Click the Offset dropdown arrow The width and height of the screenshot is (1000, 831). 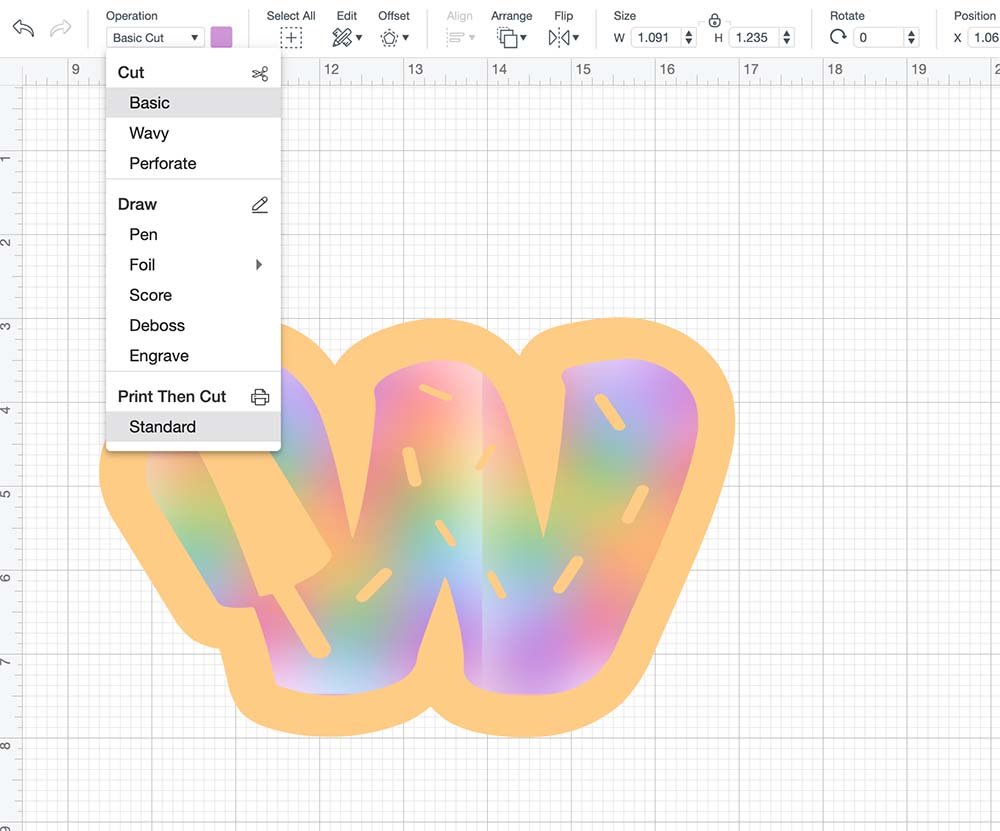tap(406, 38)
